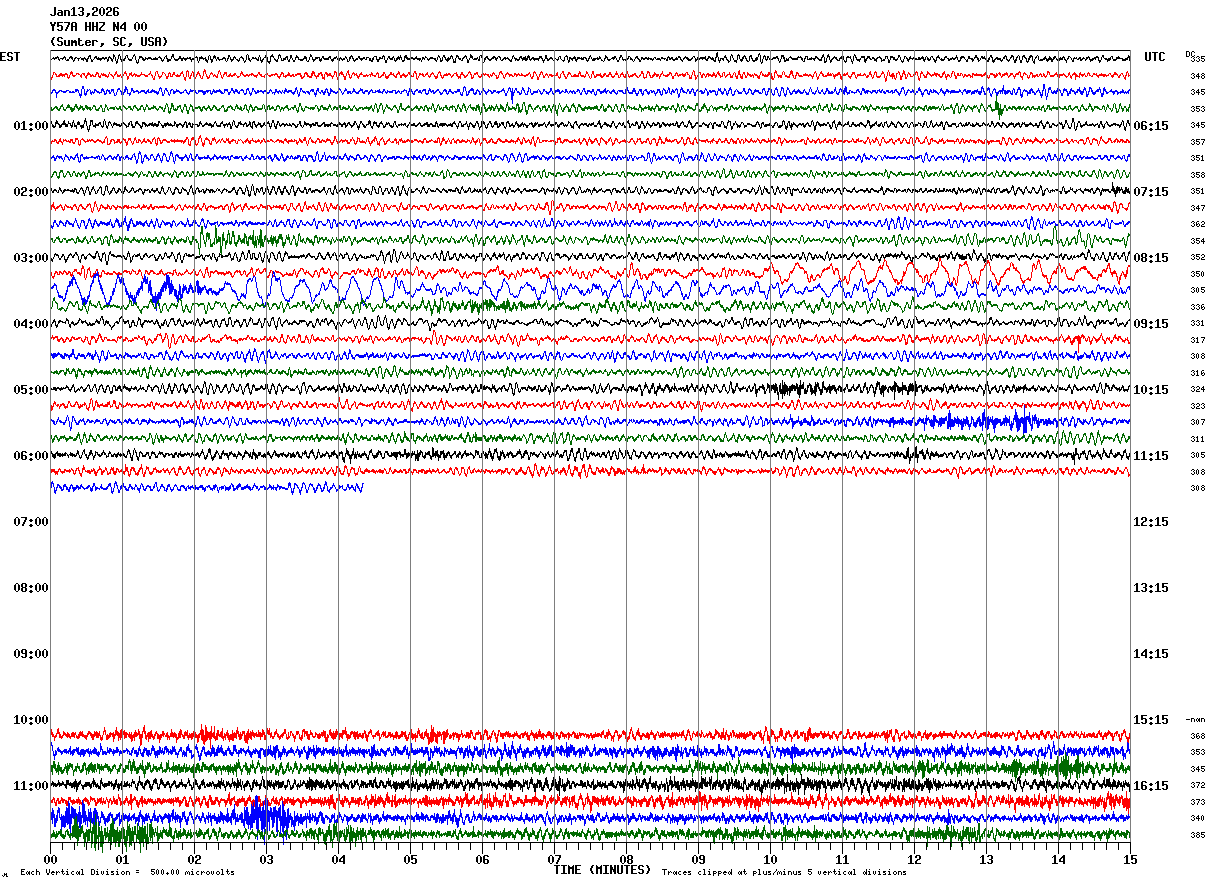Click the '10' minute tick label
1210x886 pixels.
point(770,859)
